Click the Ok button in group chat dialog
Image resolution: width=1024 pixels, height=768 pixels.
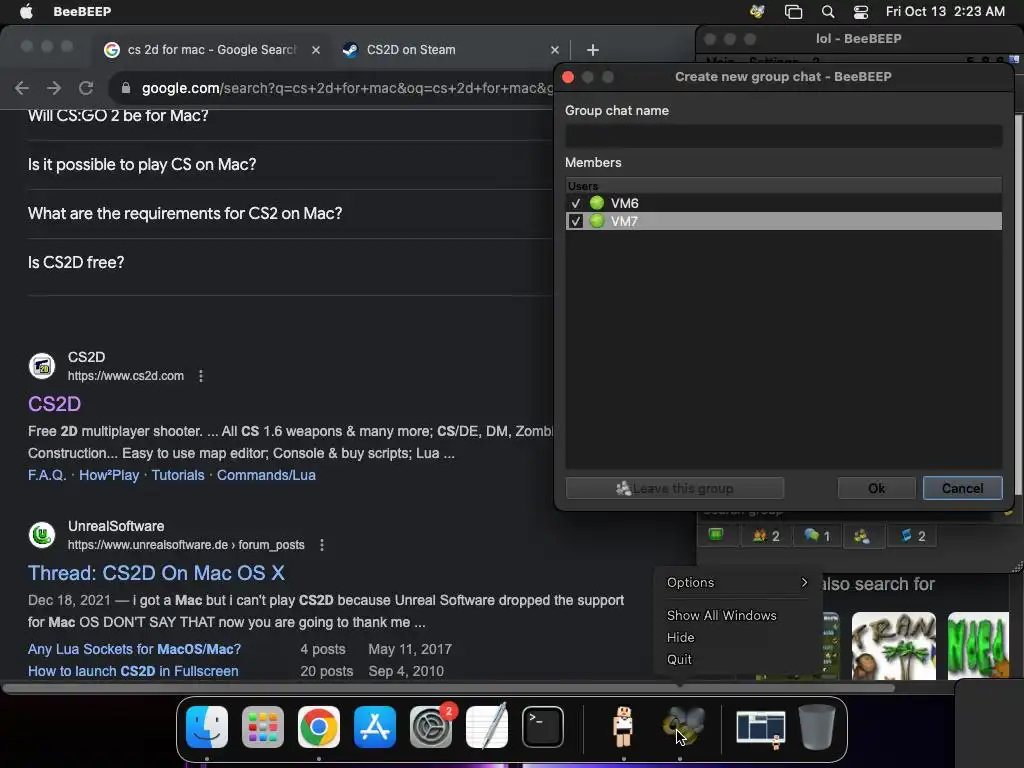[x=876, y=488]
